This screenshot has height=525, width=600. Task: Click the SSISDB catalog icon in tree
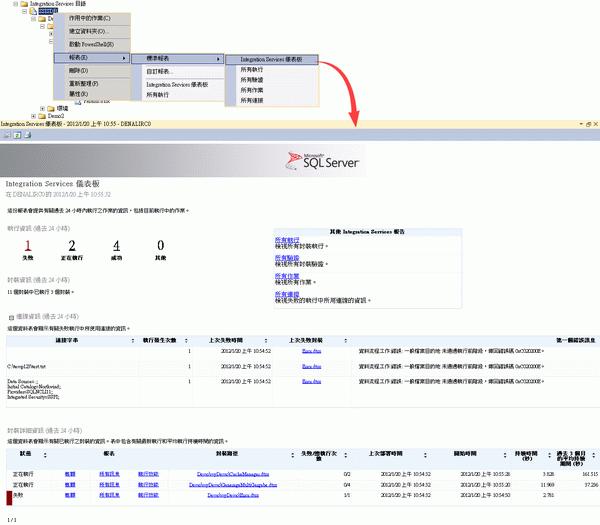[33, 11]
